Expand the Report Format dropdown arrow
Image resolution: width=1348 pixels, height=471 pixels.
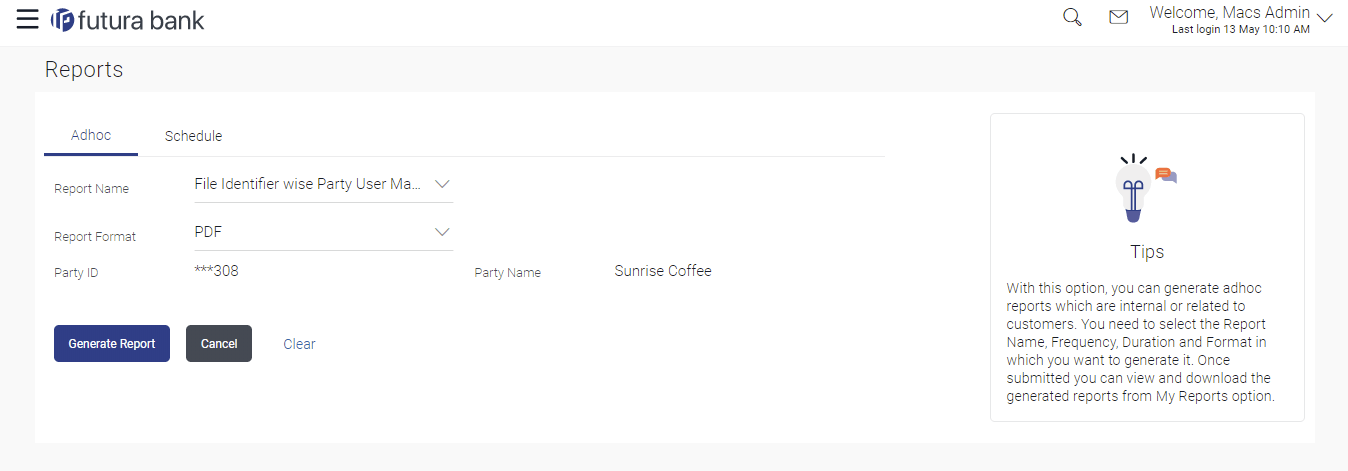(x=443, y=232)
